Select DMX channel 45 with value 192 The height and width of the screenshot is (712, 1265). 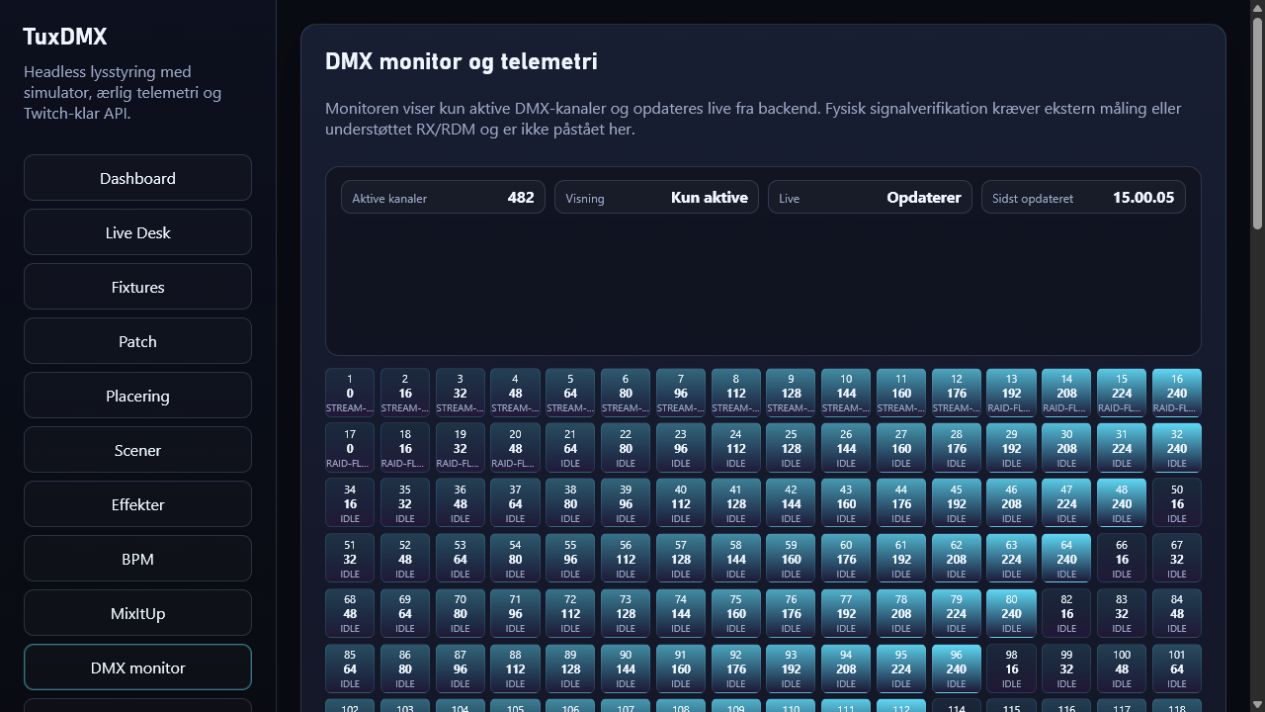(957, 503)
